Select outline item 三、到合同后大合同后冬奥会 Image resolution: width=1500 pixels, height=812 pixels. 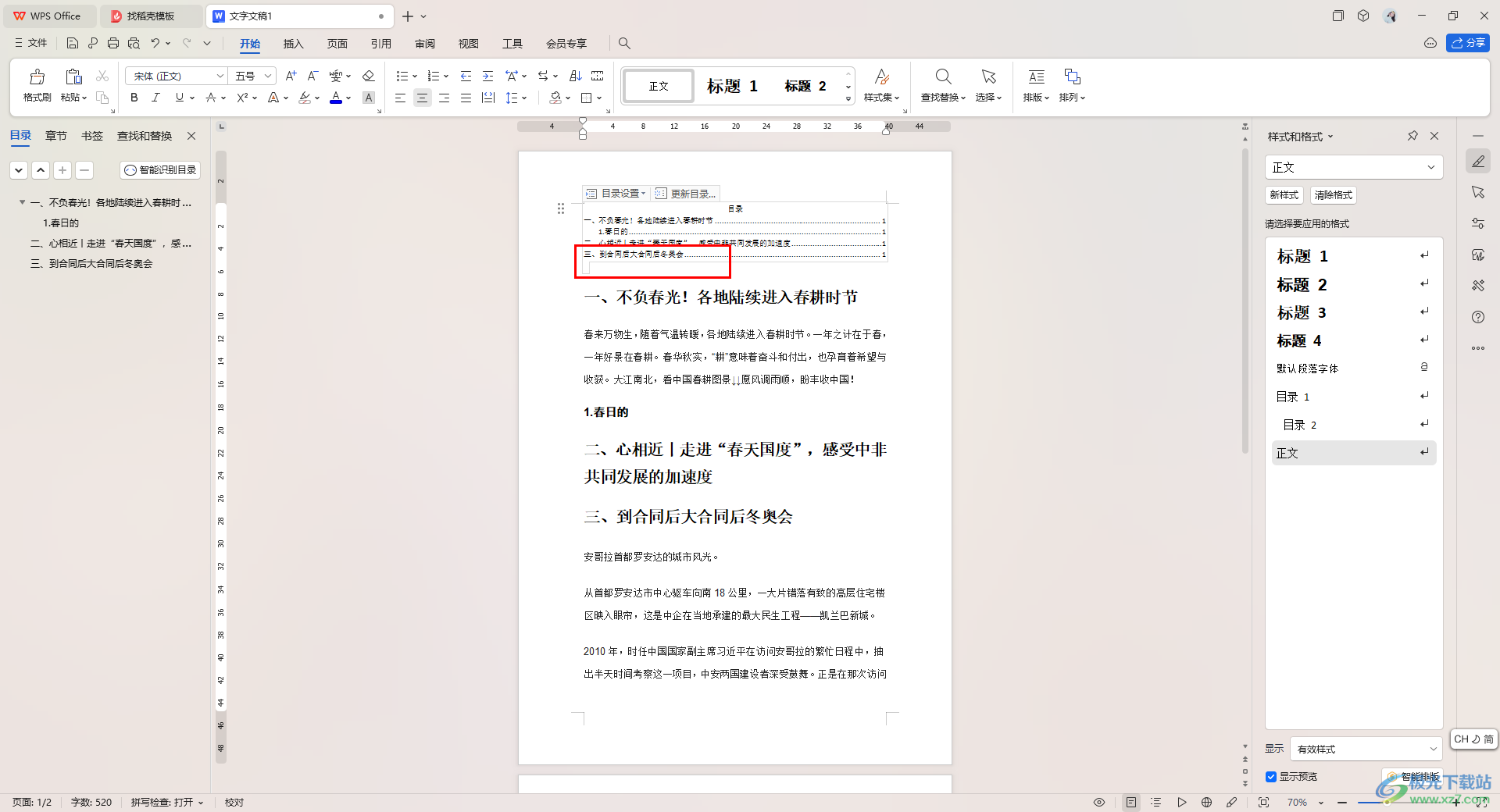point(91,264)
